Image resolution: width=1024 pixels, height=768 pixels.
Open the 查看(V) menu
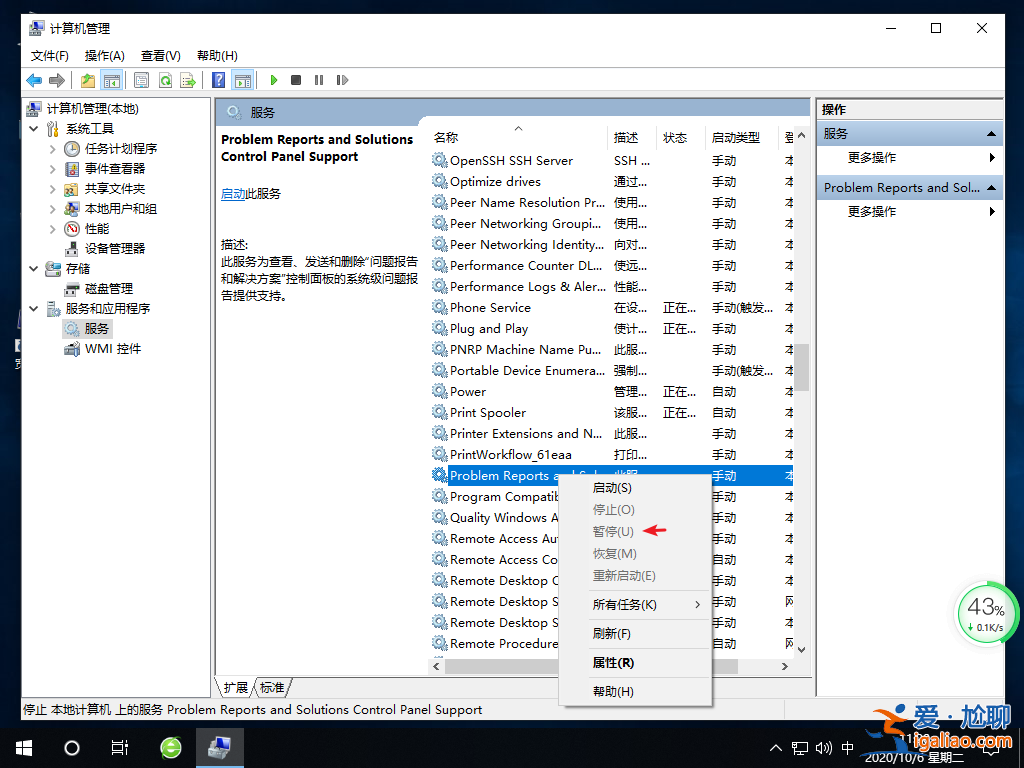tap(160, 56)
